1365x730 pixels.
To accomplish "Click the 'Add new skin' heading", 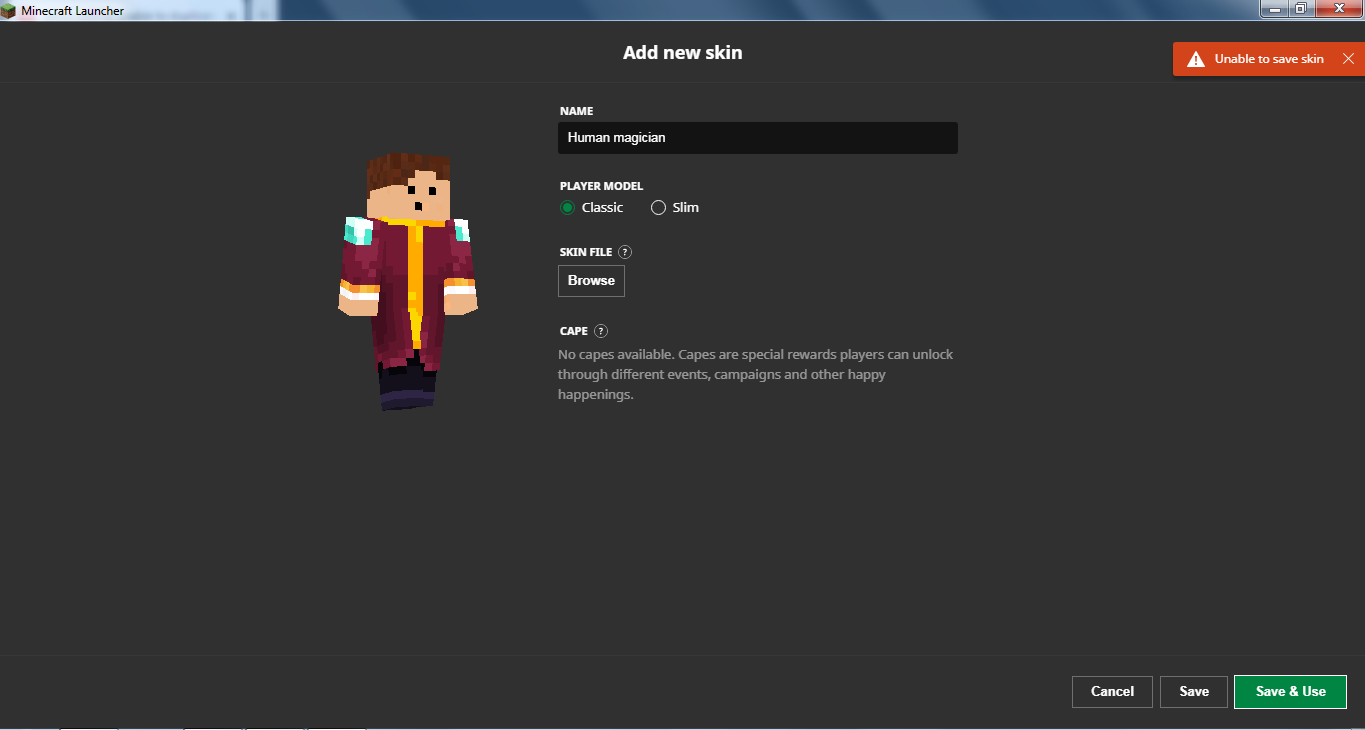I will coord(683,53).
